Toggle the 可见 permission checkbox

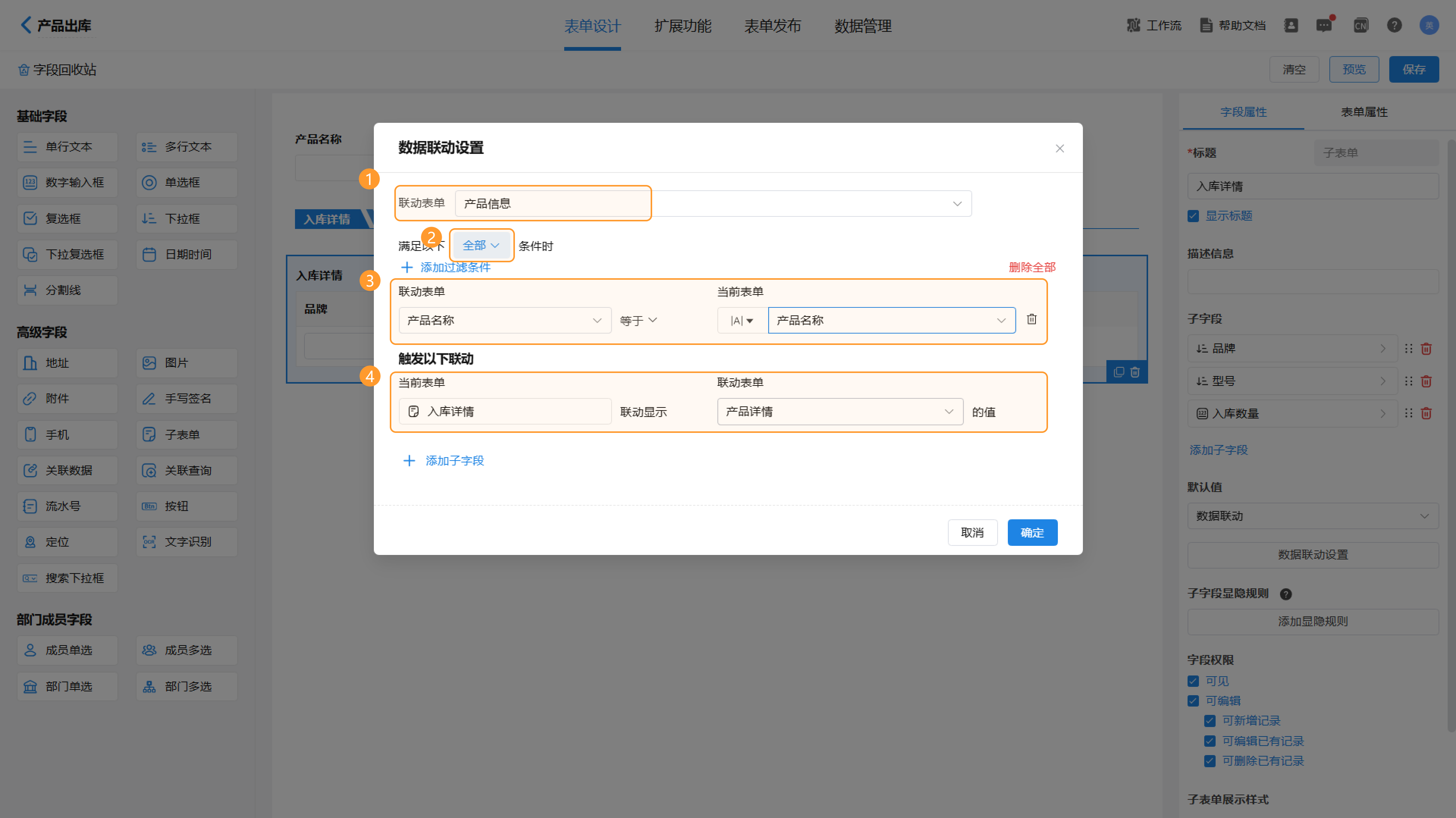(1193, 681)
